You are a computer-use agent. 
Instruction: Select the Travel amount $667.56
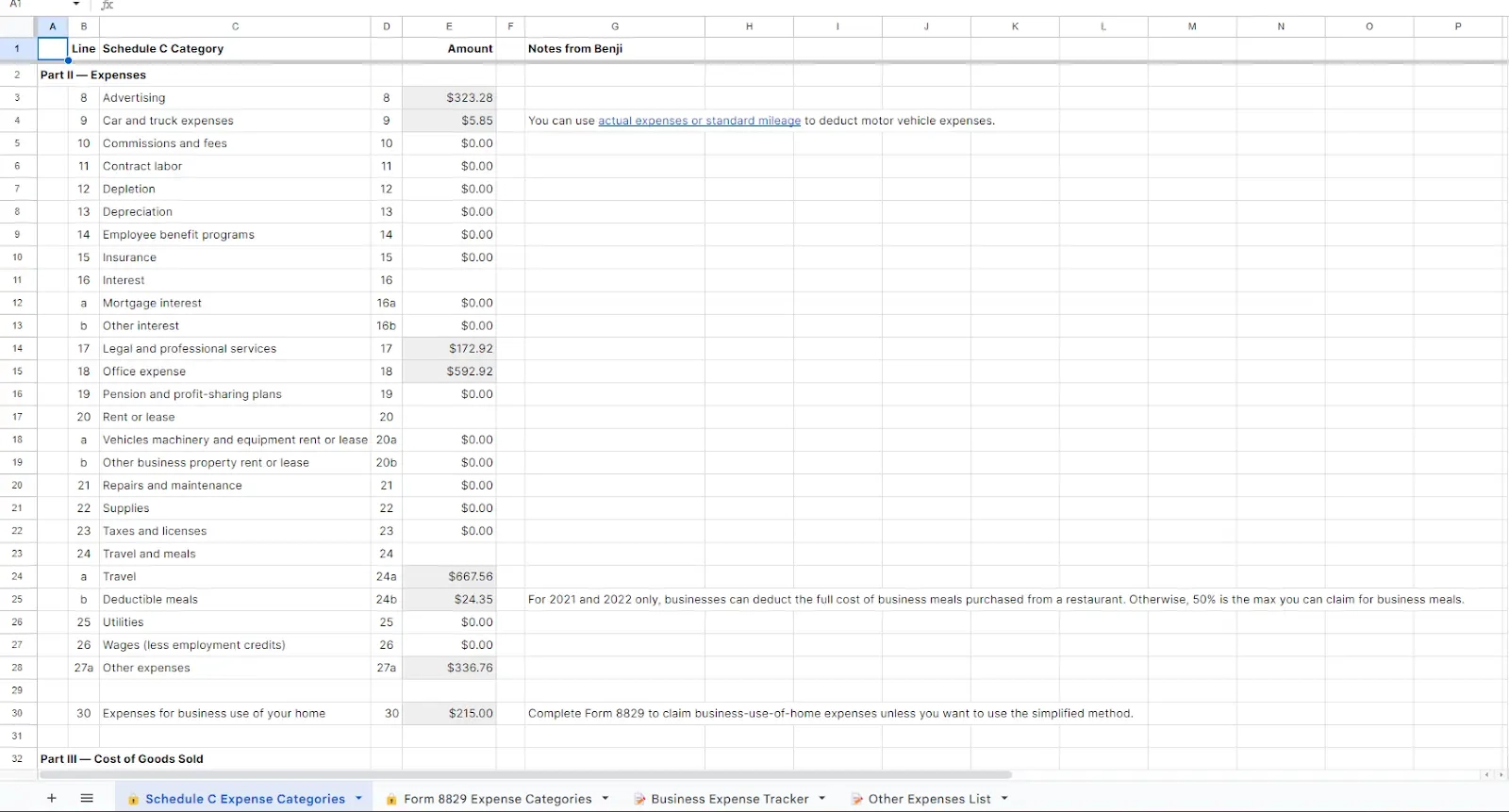coord(449,576)
